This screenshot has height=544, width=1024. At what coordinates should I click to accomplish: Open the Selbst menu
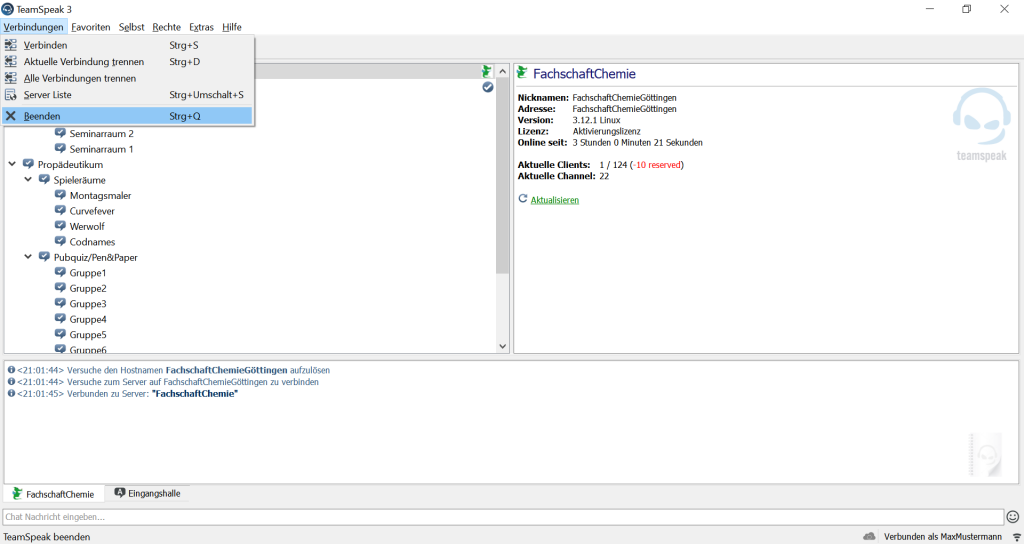[131, 27]
